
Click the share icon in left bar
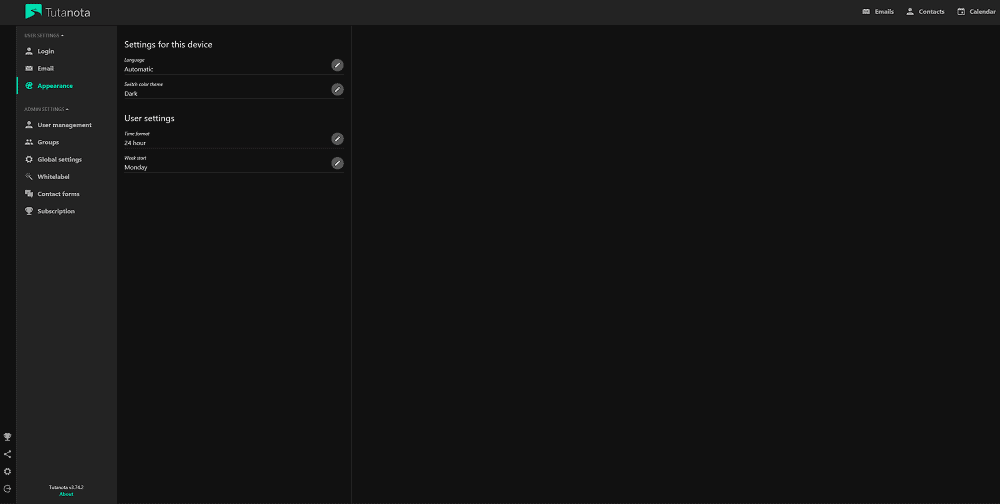coord(8,454)
